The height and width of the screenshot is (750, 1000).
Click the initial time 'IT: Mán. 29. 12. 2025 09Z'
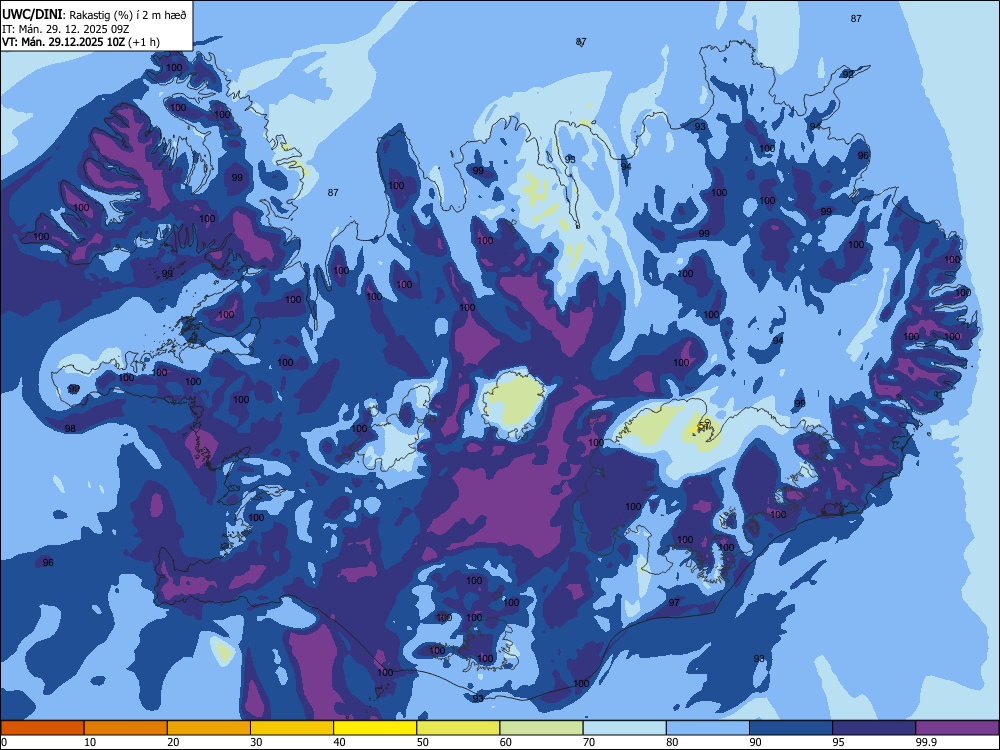[66, 29]
